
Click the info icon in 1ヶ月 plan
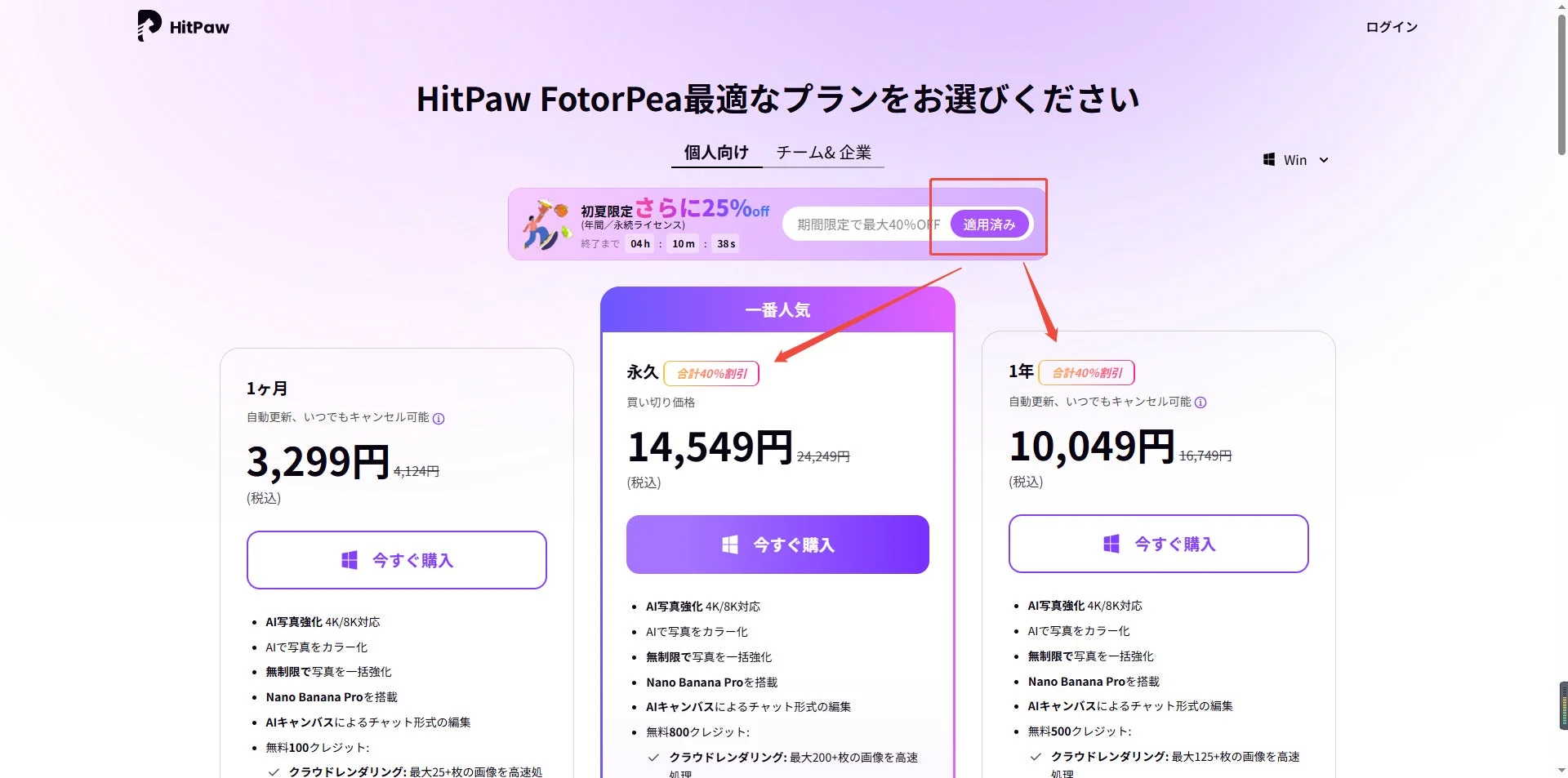pyautogui.click(x=439, y=419)
